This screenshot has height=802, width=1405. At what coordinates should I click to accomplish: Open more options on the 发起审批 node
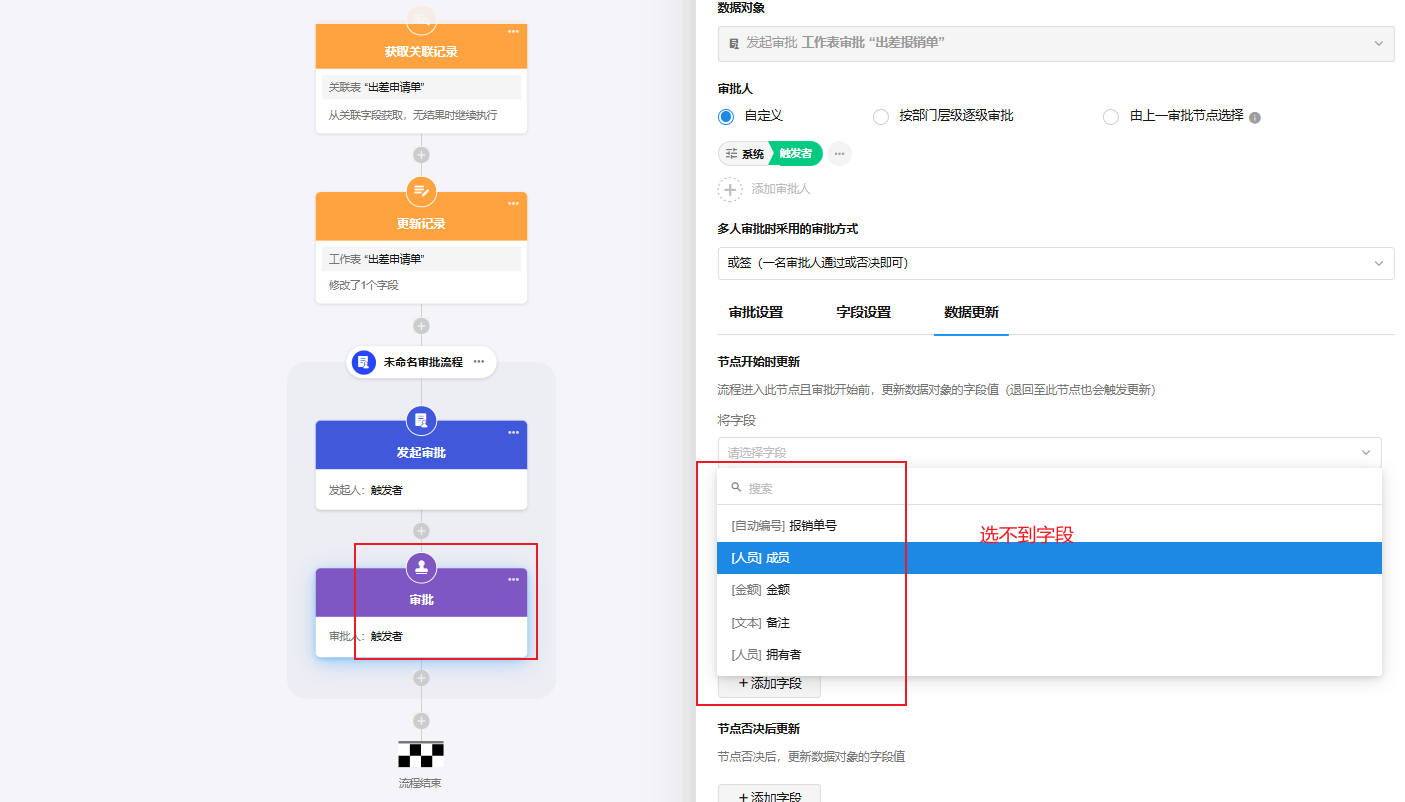[513, 432]
